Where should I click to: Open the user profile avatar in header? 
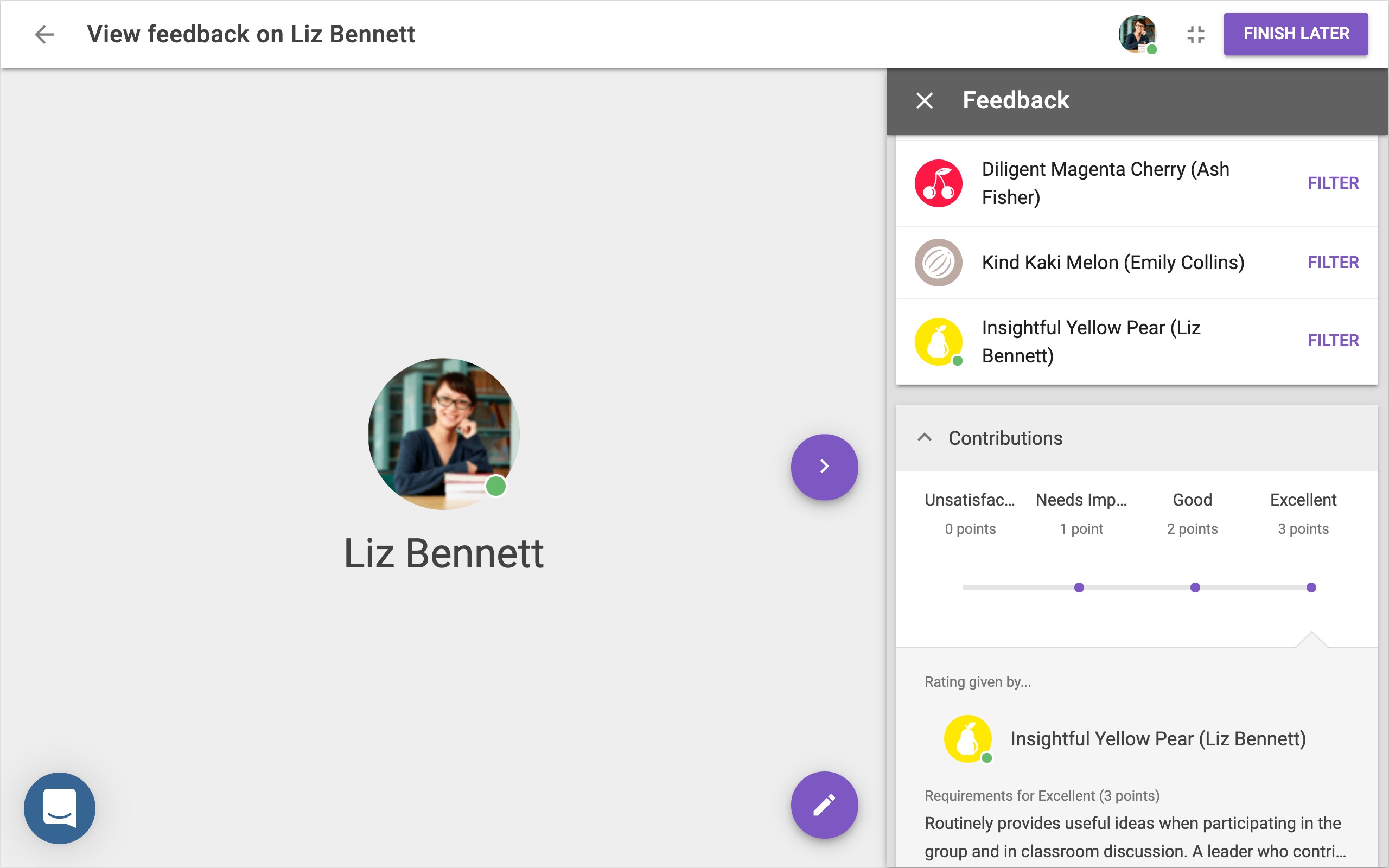tap(1137, 34)
